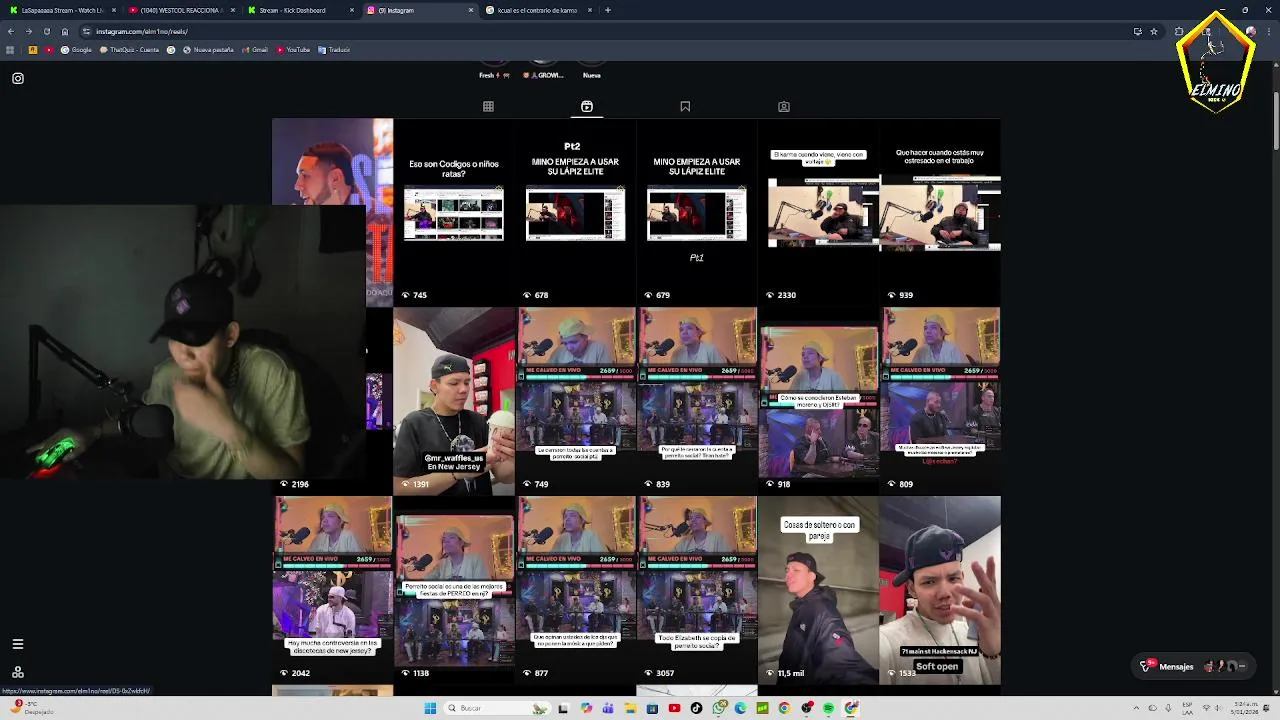Select the Reels tab icon
The height and width of the screenshot is (720, 1280).
pyautogui.click(x=587, y=106)
